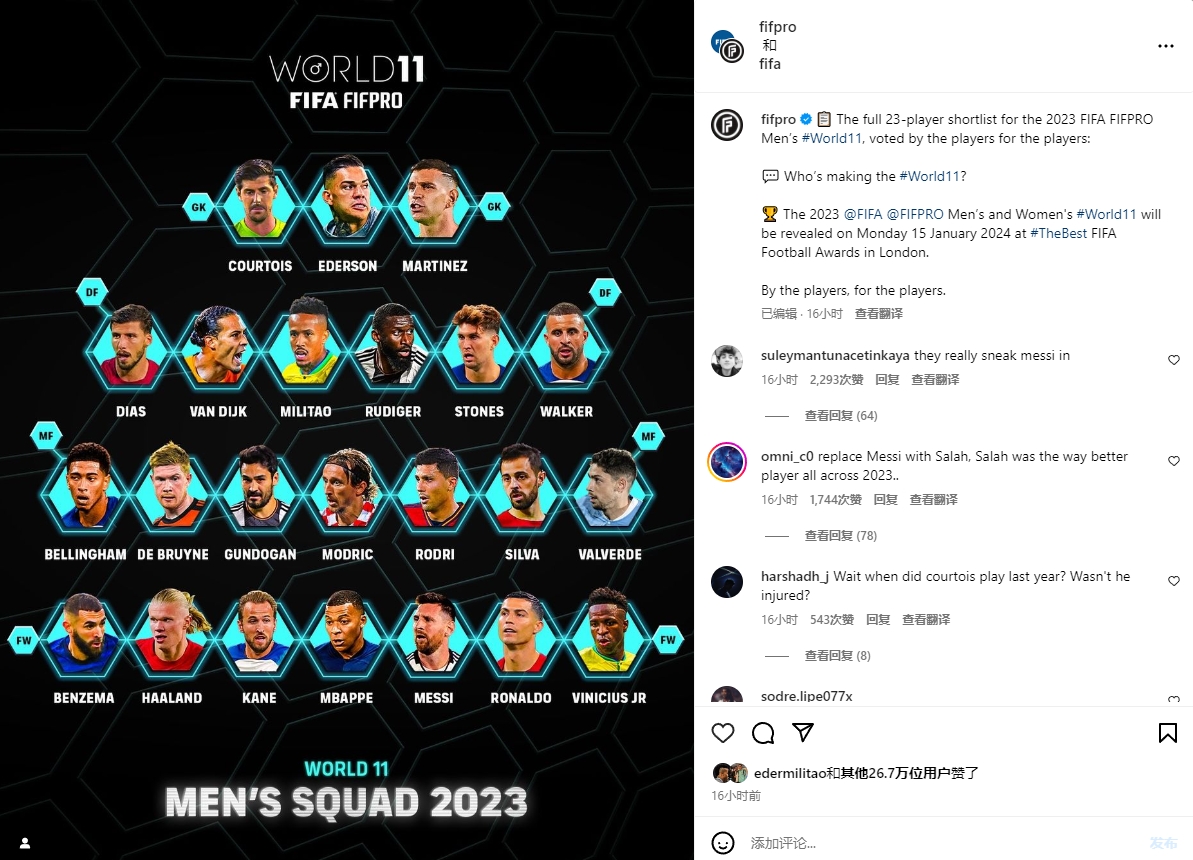Share the post with paper plane icon
Viewport: 1193px width, 860px height.
[803, 733]
